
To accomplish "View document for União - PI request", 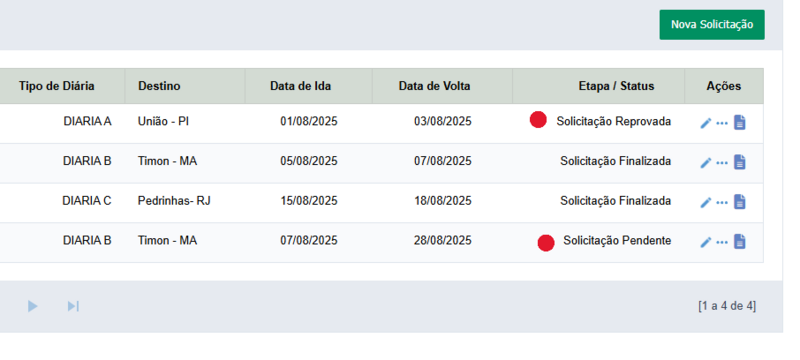I will [740, 122].
